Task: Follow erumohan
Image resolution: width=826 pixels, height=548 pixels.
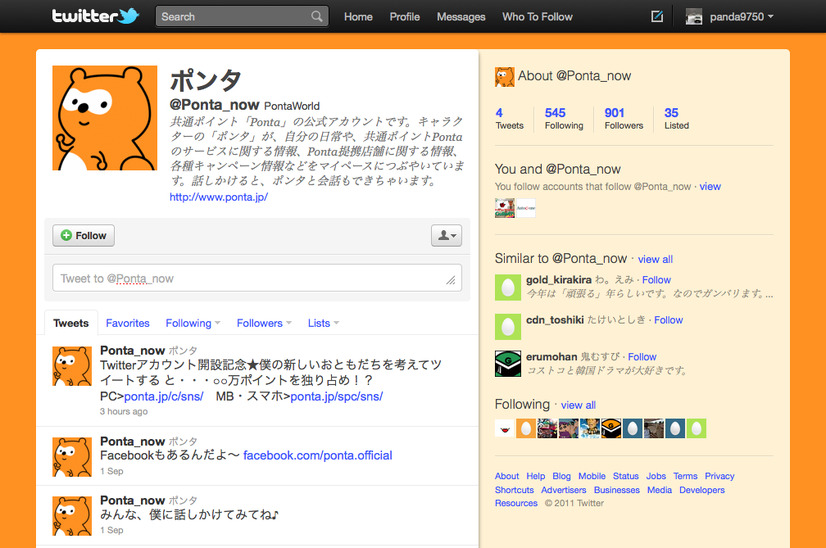Action: click(x=642, y=357)
